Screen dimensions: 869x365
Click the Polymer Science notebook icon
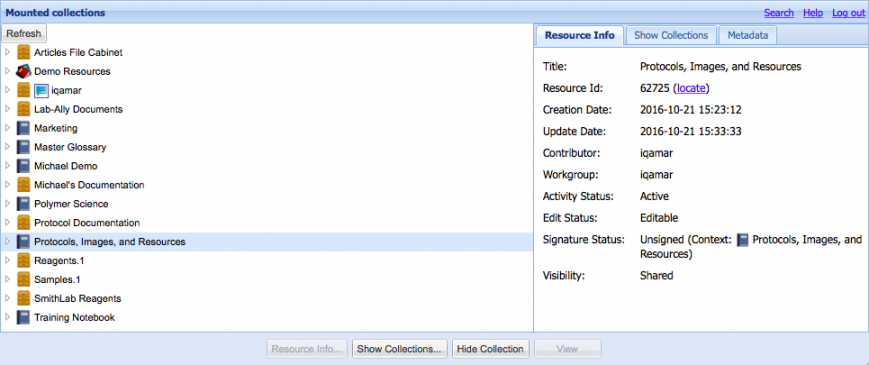point(23,204)
